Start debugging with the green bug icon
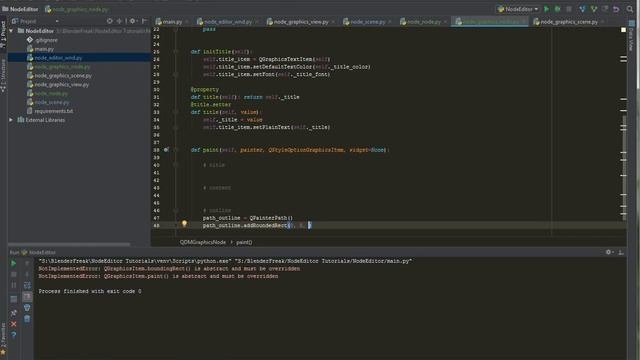640x360 pixels. point(557,9)
